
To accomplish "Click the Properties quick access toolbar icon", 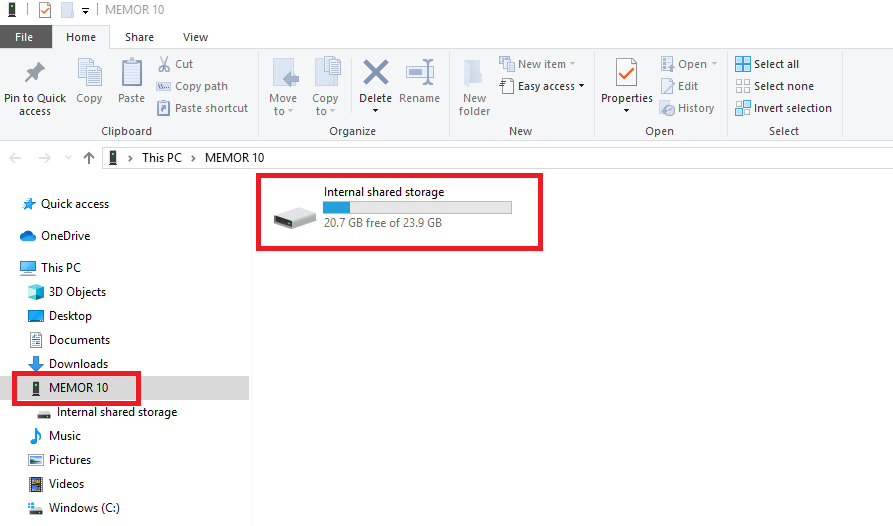I will pos(45,10).
